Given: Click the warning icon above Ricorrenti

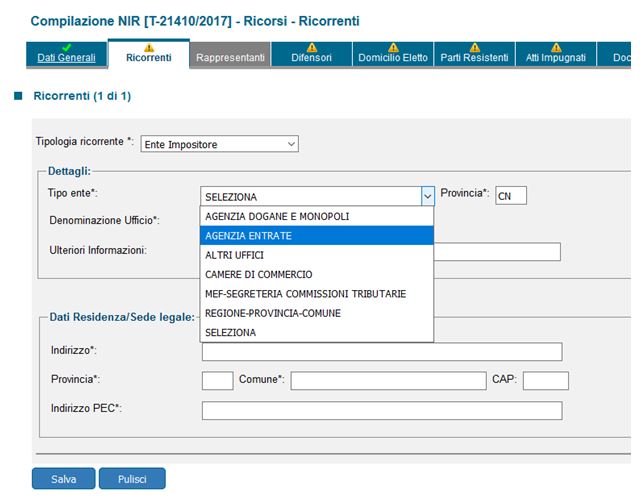Looking at the screenshot, I should pos(149,46).
